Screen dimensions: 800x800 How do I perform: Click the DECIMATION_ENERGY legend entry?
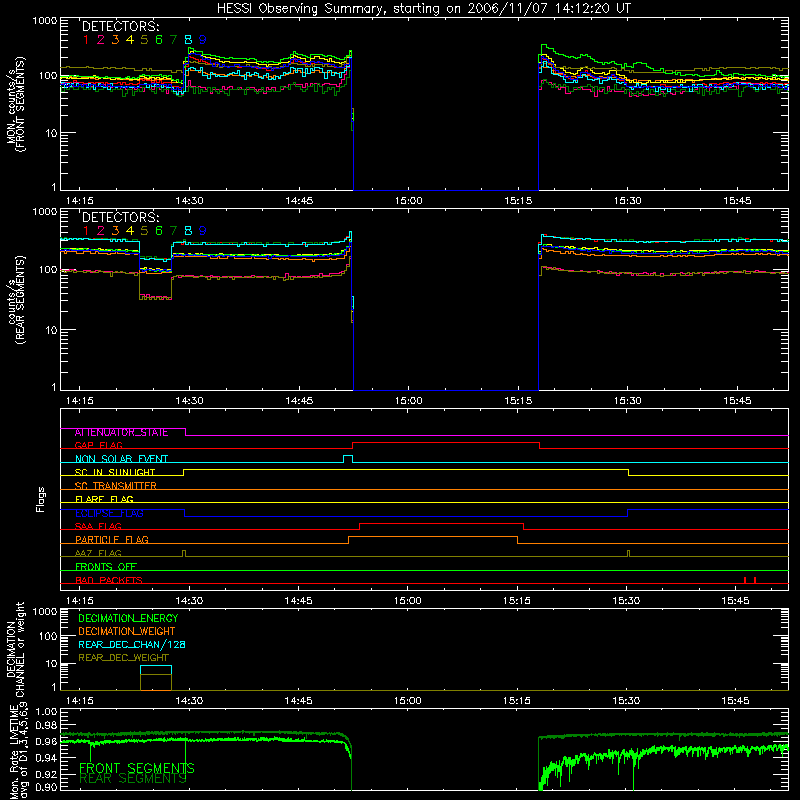coord(128,618)
